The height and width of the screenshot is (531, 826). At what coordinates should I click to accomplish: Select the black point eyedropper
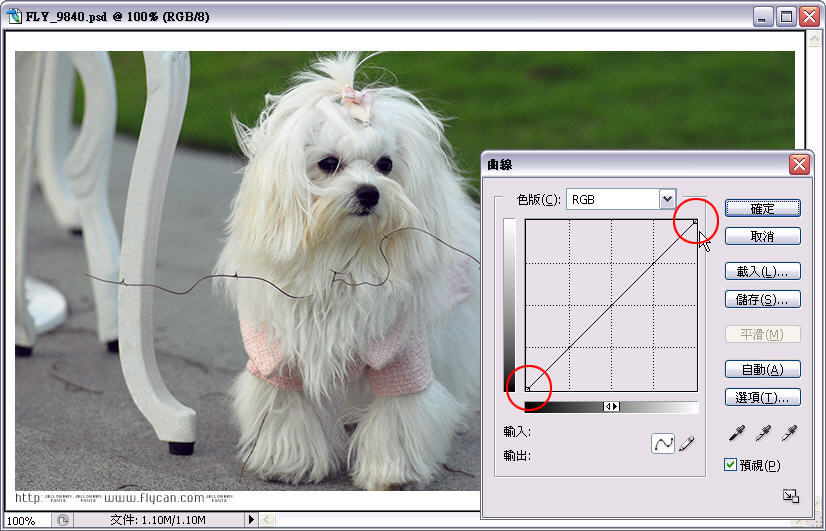[736, 433]
